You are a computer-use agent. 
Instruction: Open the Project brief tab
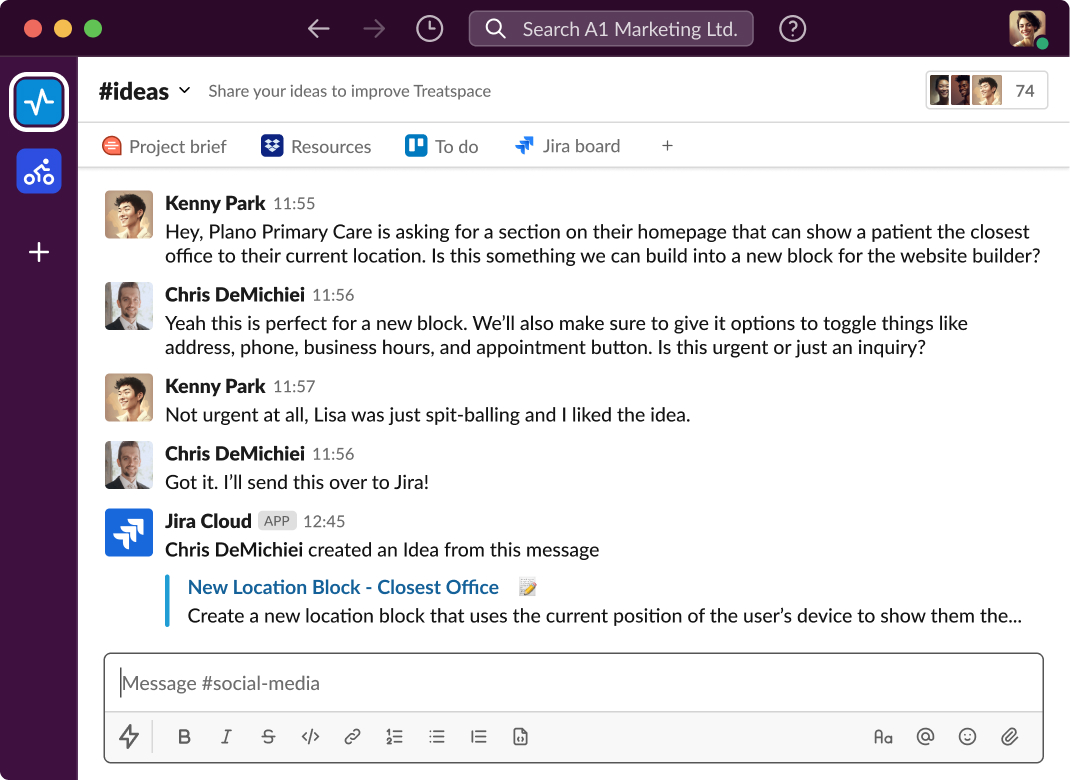[x=164, y=146]
